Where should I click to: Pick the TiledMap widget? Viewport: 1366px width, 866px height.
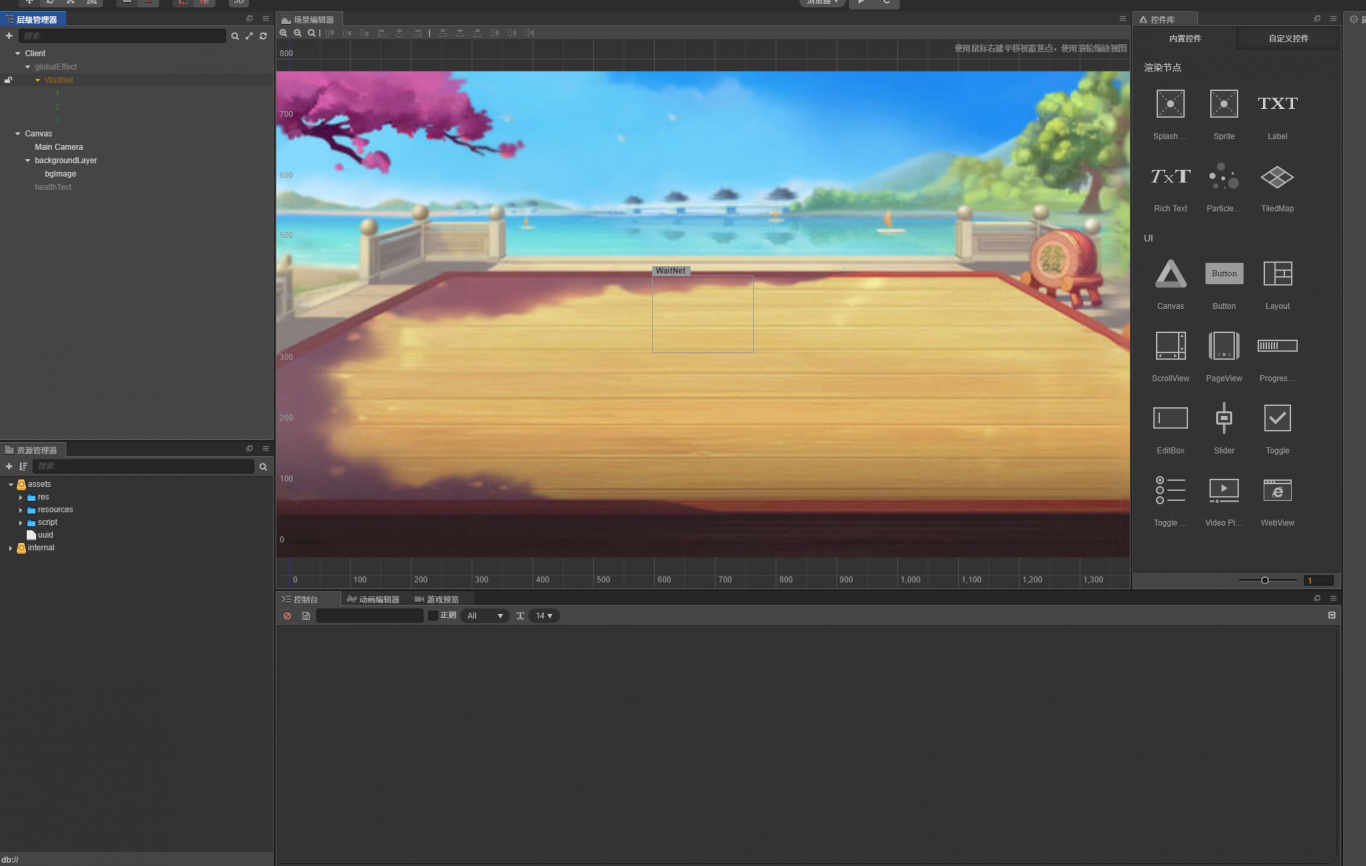[1277, 177]
